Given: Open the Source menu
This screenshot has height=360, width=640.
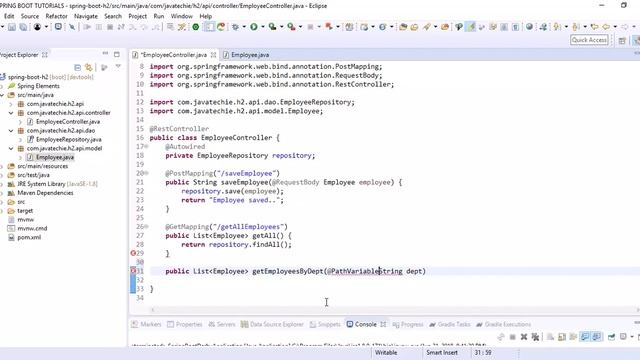Looking at the screenshot, I should pyautogui.click(x=30, y=16).
